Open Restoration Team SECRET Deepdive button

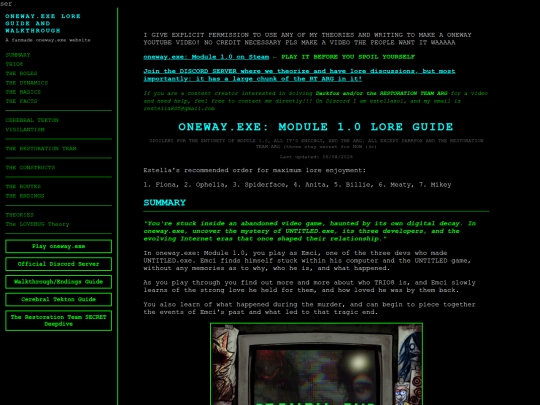point(59,321)
